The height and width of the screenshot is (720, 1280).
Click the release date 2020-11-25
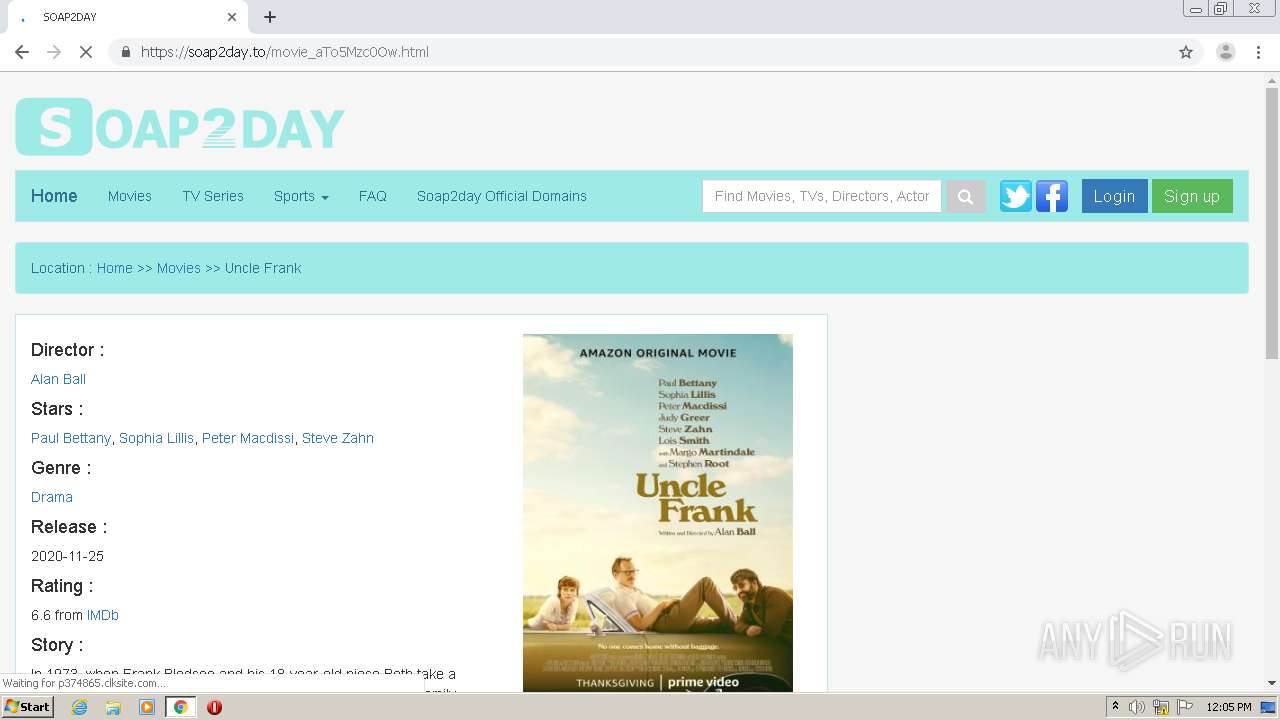point(67,556)
